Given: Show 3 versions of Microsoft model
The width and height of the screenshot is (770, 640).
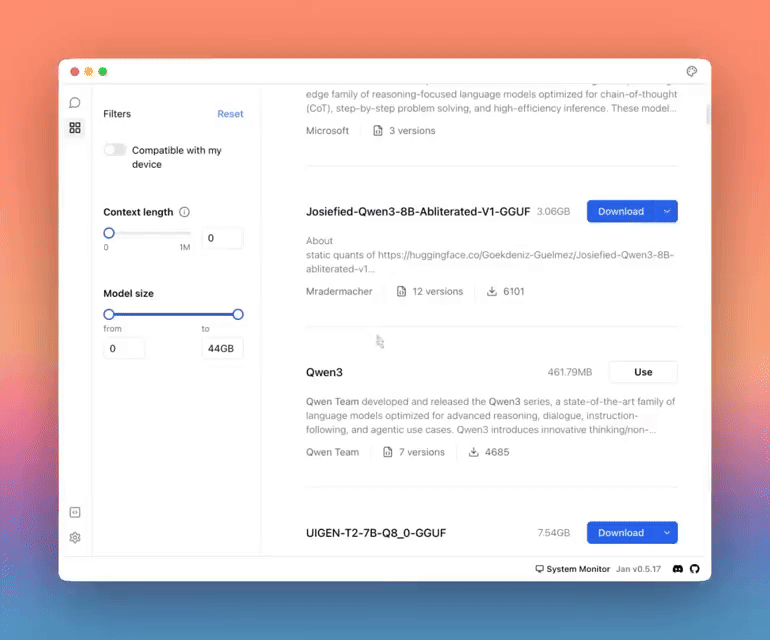Looking at the screenshot, I should tap(404, 131).
